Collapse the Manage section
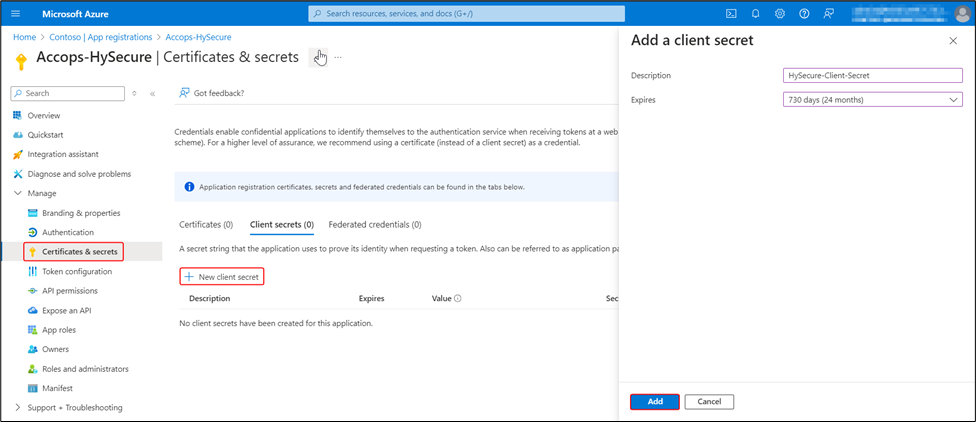This screenshot has width=976, height=422. click(18, 193)
